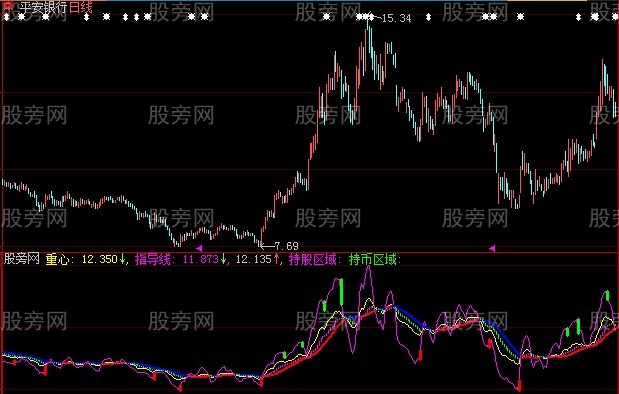Select the 指导线 indicator label

152,259
